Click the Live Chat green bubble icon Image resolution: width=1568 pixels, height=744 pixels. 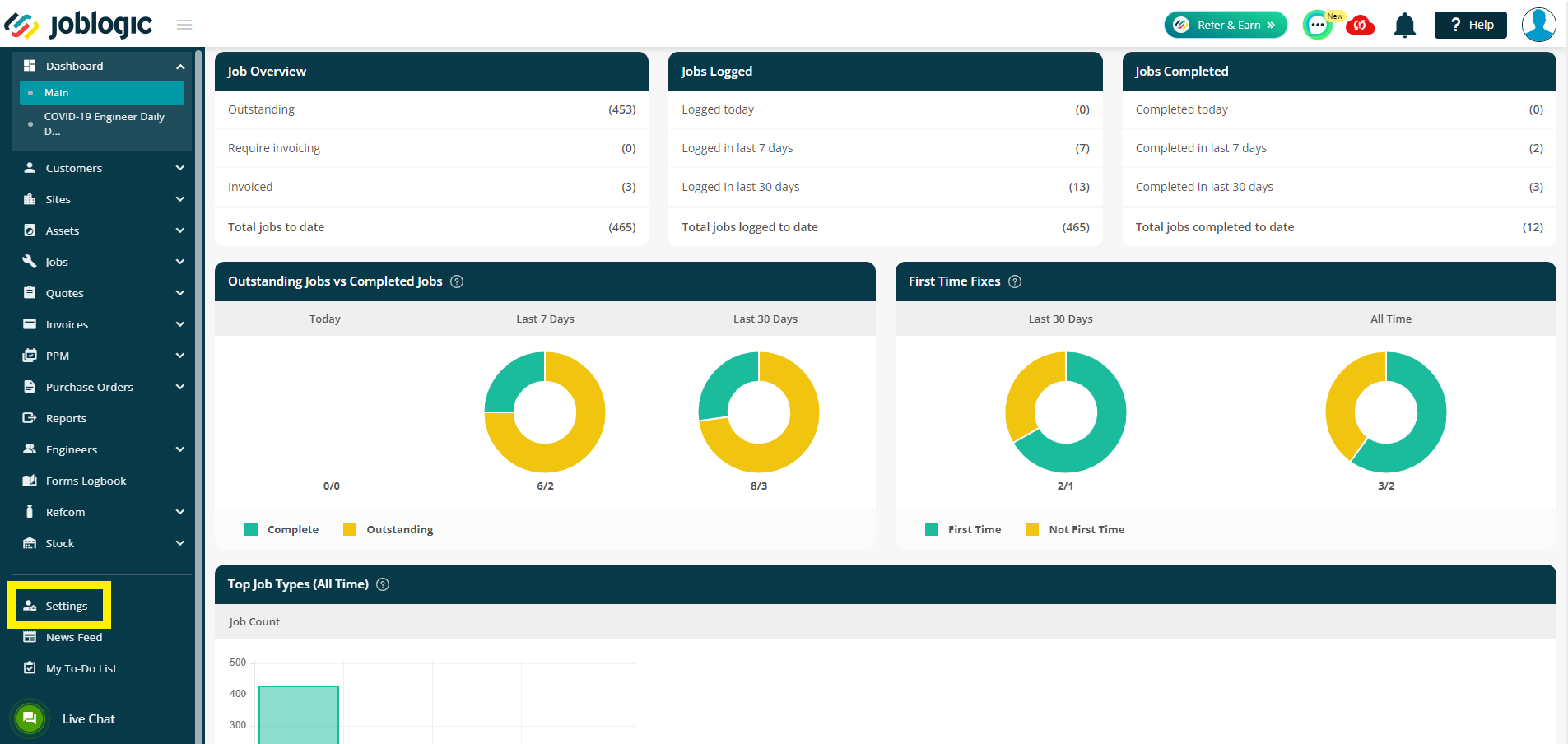pos(30,718)
